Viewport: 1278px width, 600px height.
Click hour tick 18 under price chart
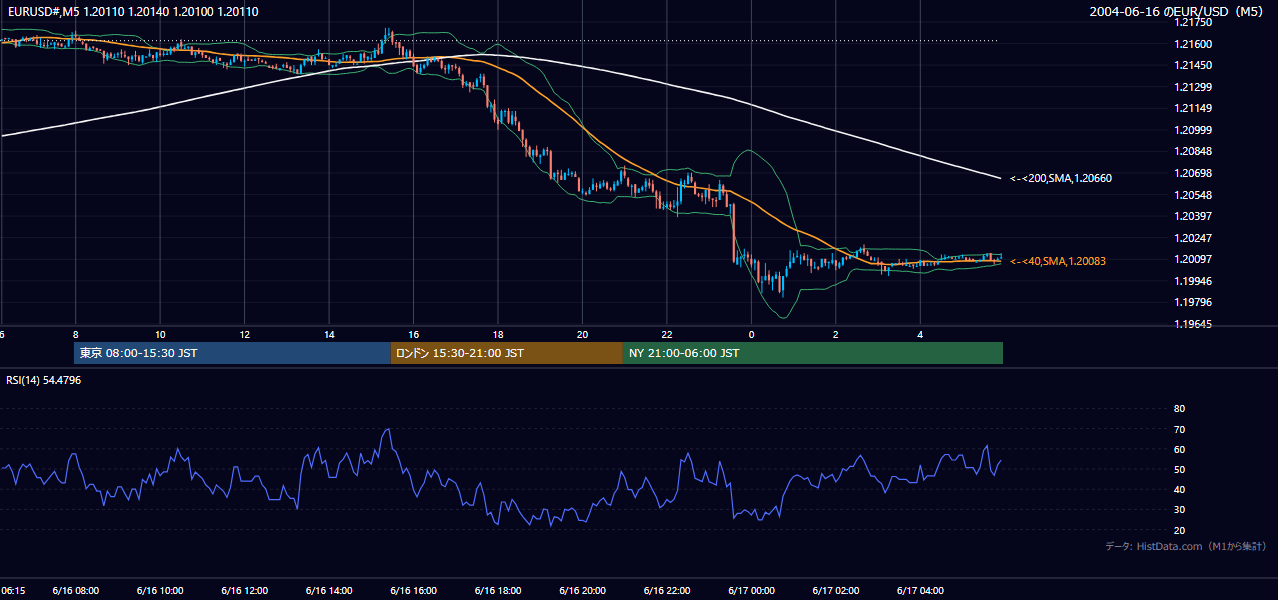pyautogui.click(x=498, y=334)
